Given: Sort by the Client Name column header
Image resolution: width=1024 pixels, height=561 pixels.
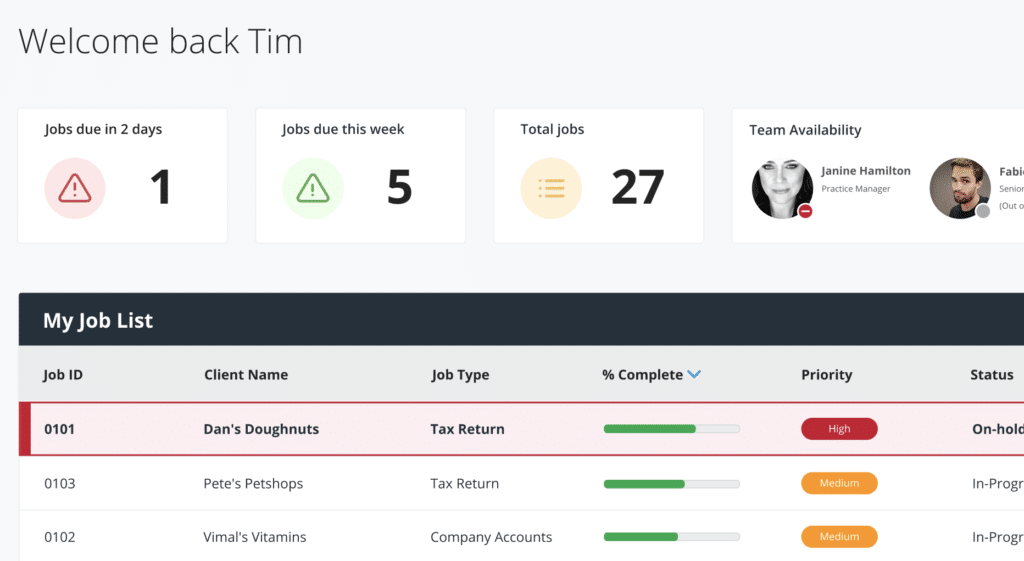Looking at the screenshot, I should click(x=246, y=375).
